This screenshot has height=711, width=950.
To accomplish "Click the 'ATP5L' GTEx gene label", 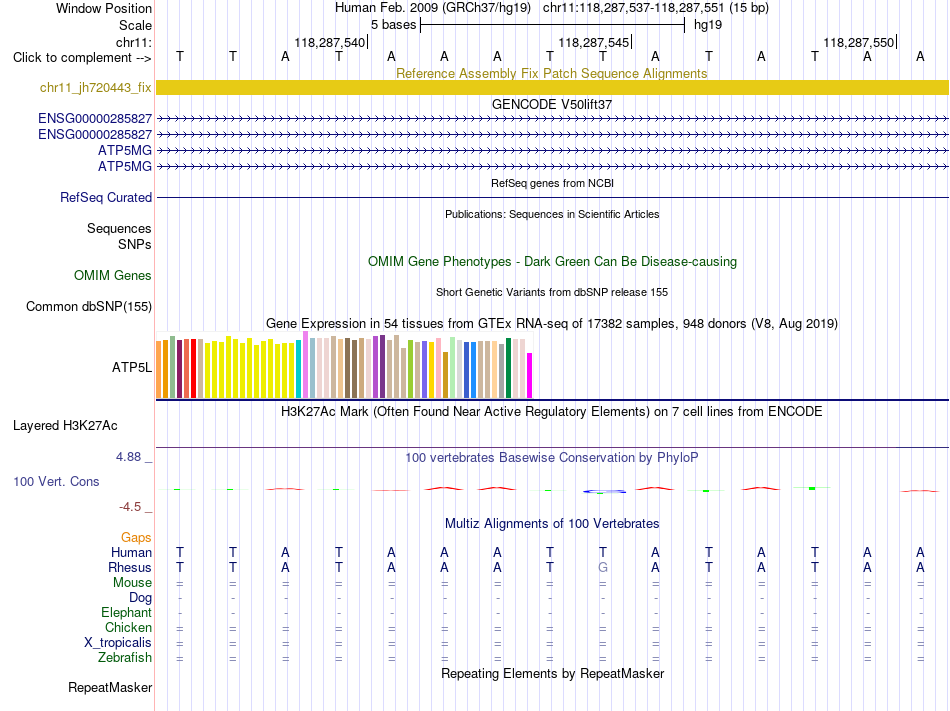I will click(x=131, y=368).
